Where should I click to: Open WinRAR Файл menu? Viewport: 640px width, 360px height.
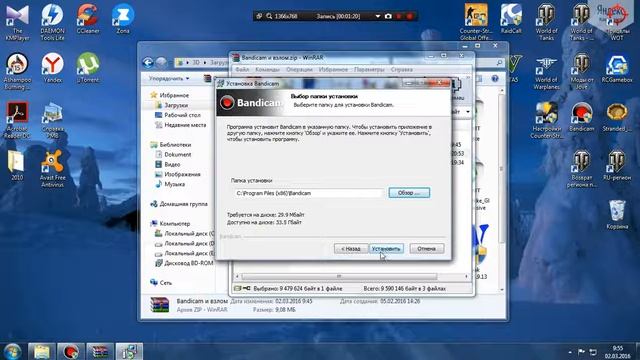(x=242, y=70)
